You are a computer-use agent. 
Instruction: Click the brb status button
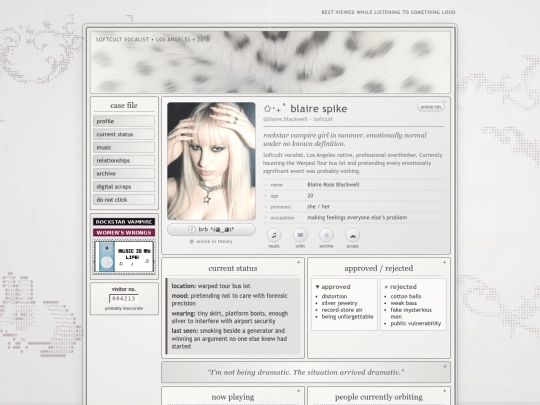point(211,229)
